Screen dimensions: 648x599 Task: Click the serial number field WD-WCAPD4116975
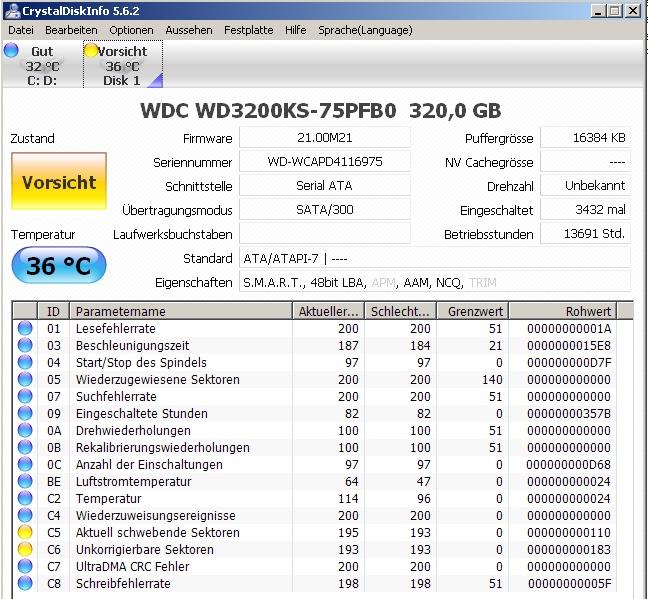point(324,162)
